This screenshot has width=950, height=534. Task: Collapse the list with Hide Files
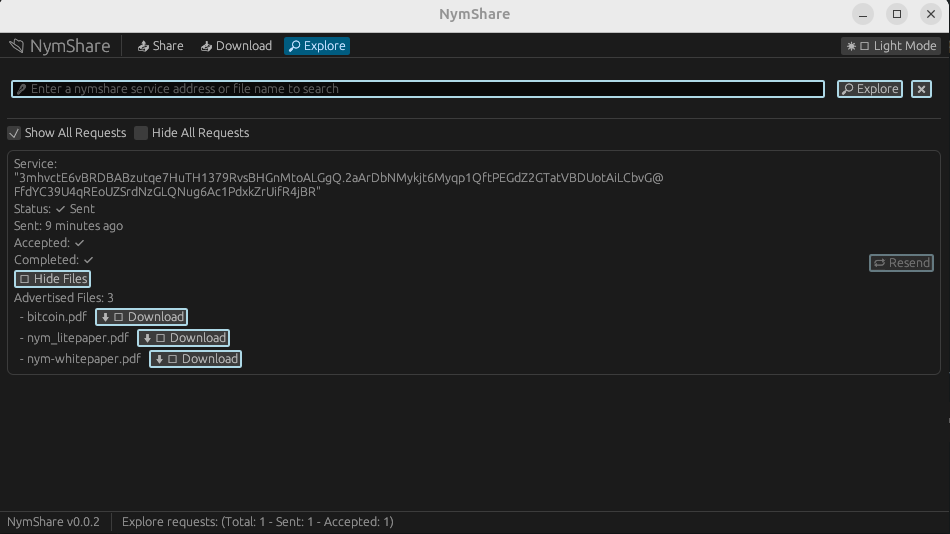[x=53, y=279]
